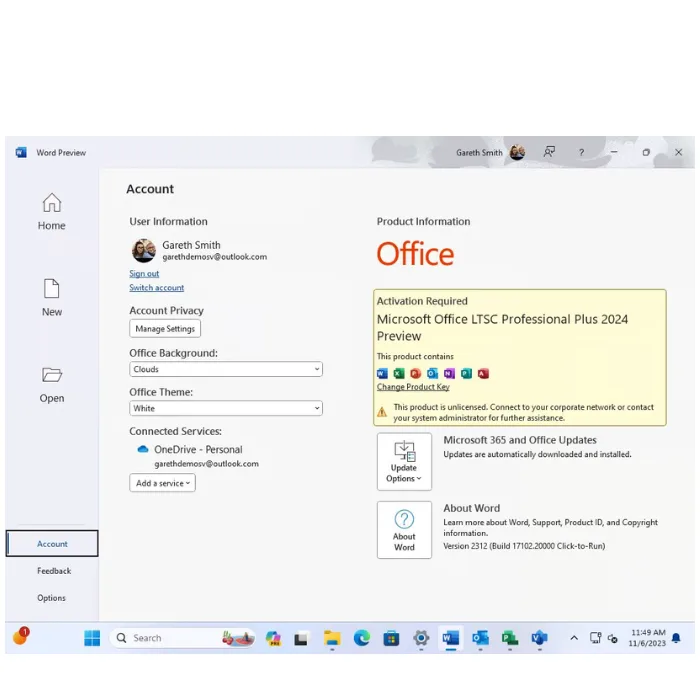Screen dimensions: 700x700
Task: Open Manage Settings for account privacy
Action: [x=165, y=329]
